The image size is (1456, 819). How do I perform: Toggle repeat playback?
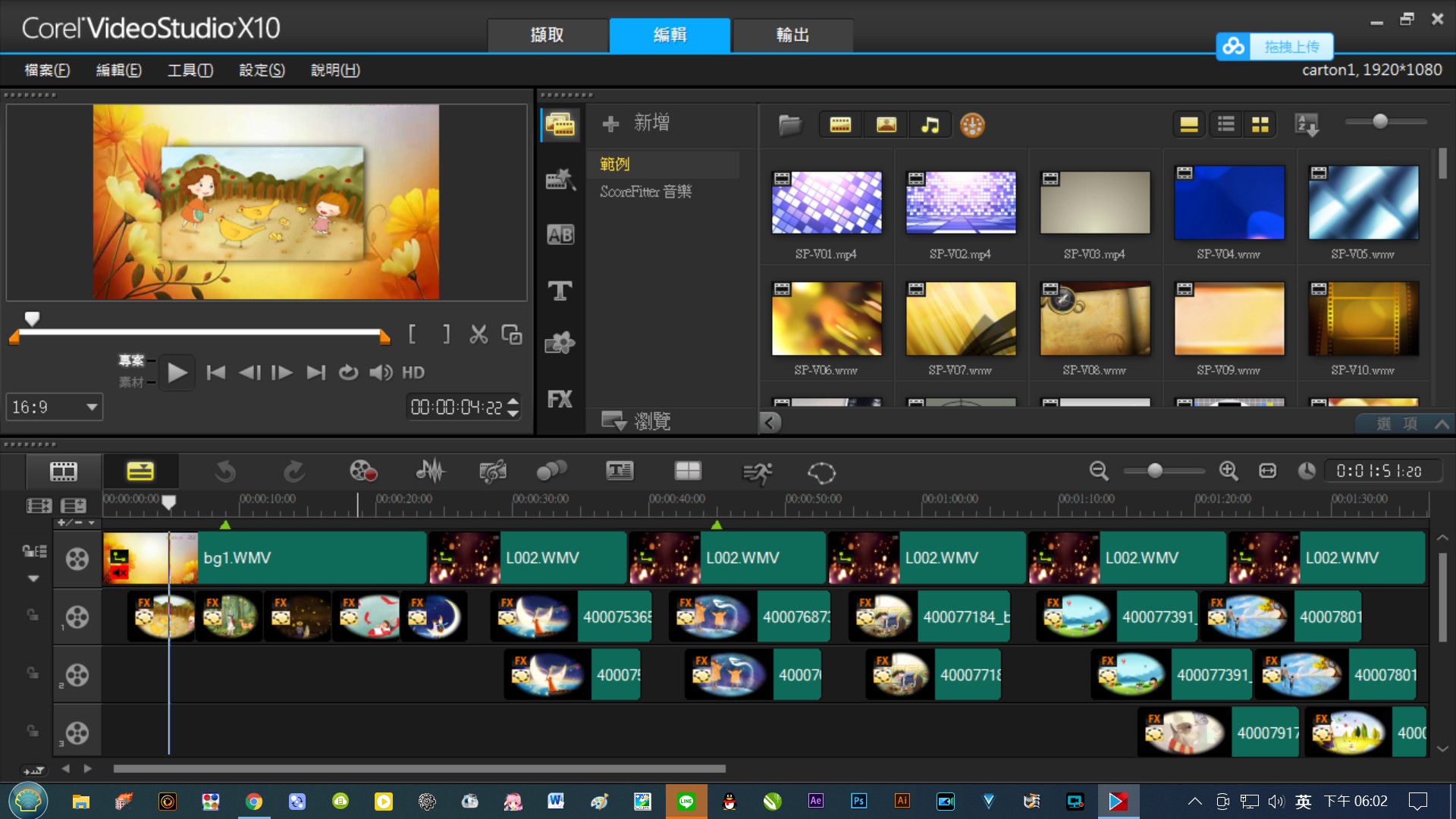348,372
